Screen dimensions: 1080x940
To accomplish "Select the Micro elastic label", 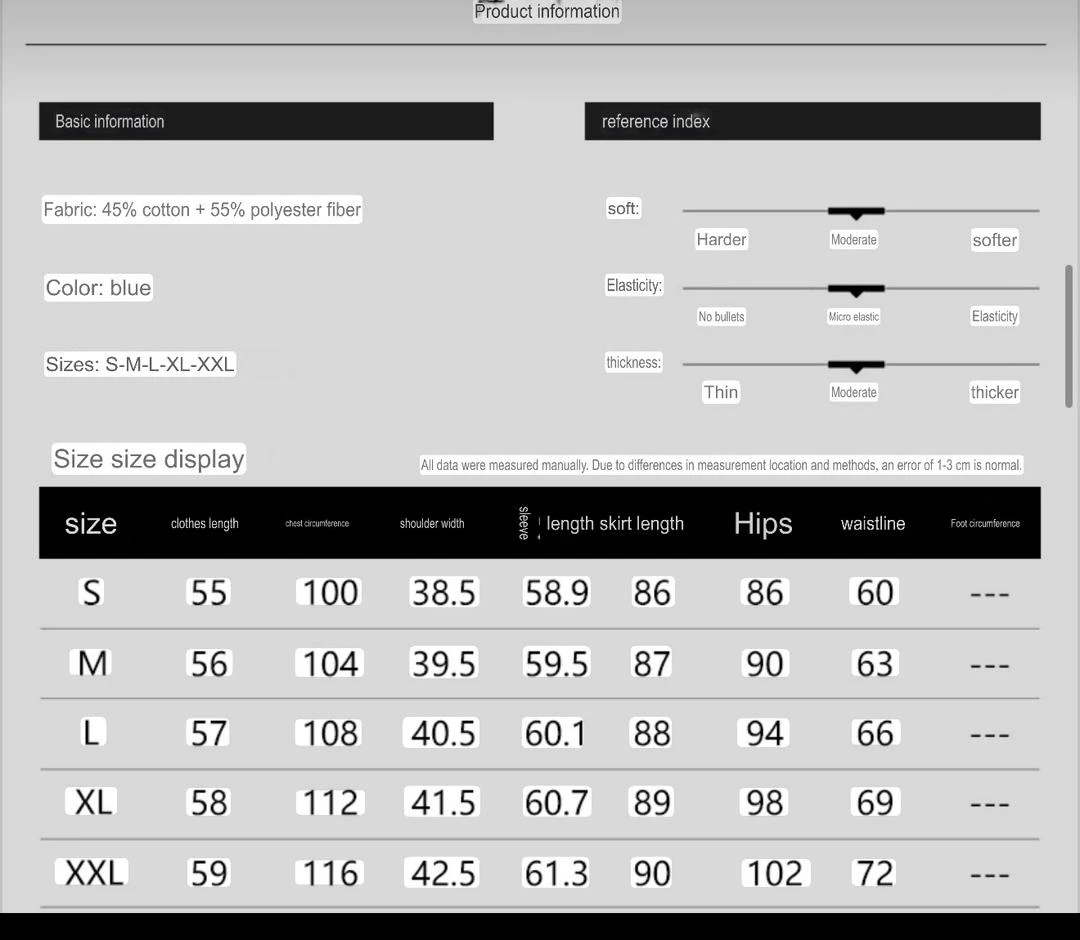I will click(853, 317).
